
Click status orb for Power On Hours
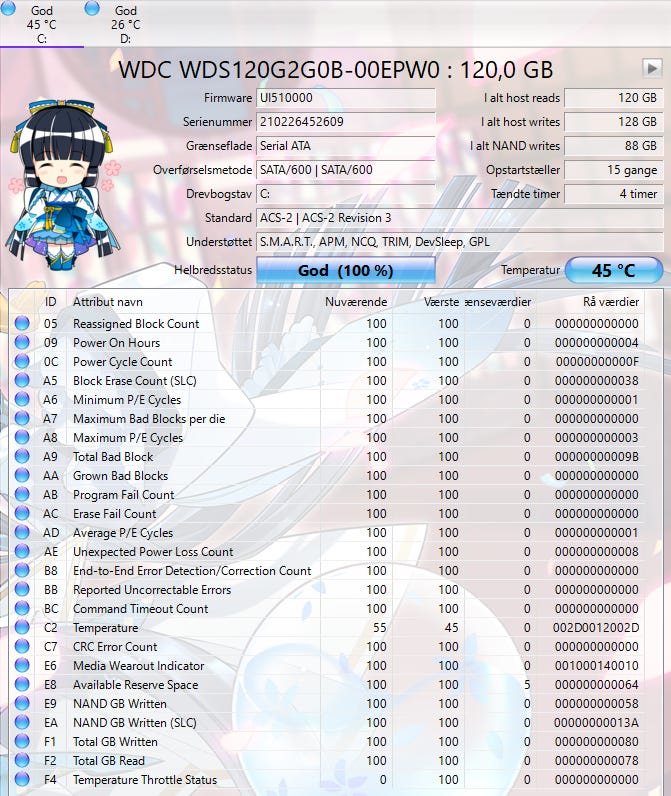pos(22,342)
